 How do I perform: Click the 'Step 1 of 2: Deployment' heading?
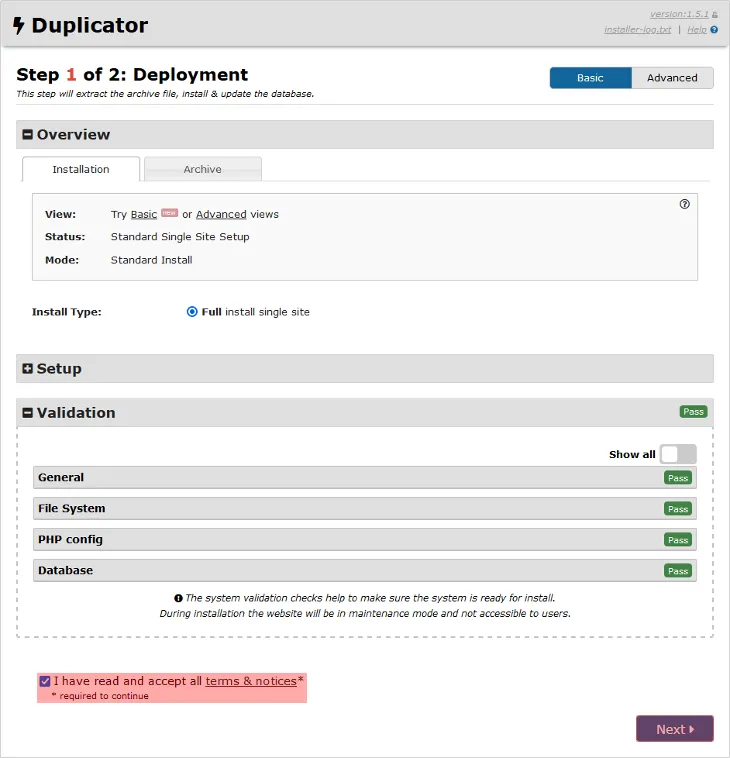point(132,75)
